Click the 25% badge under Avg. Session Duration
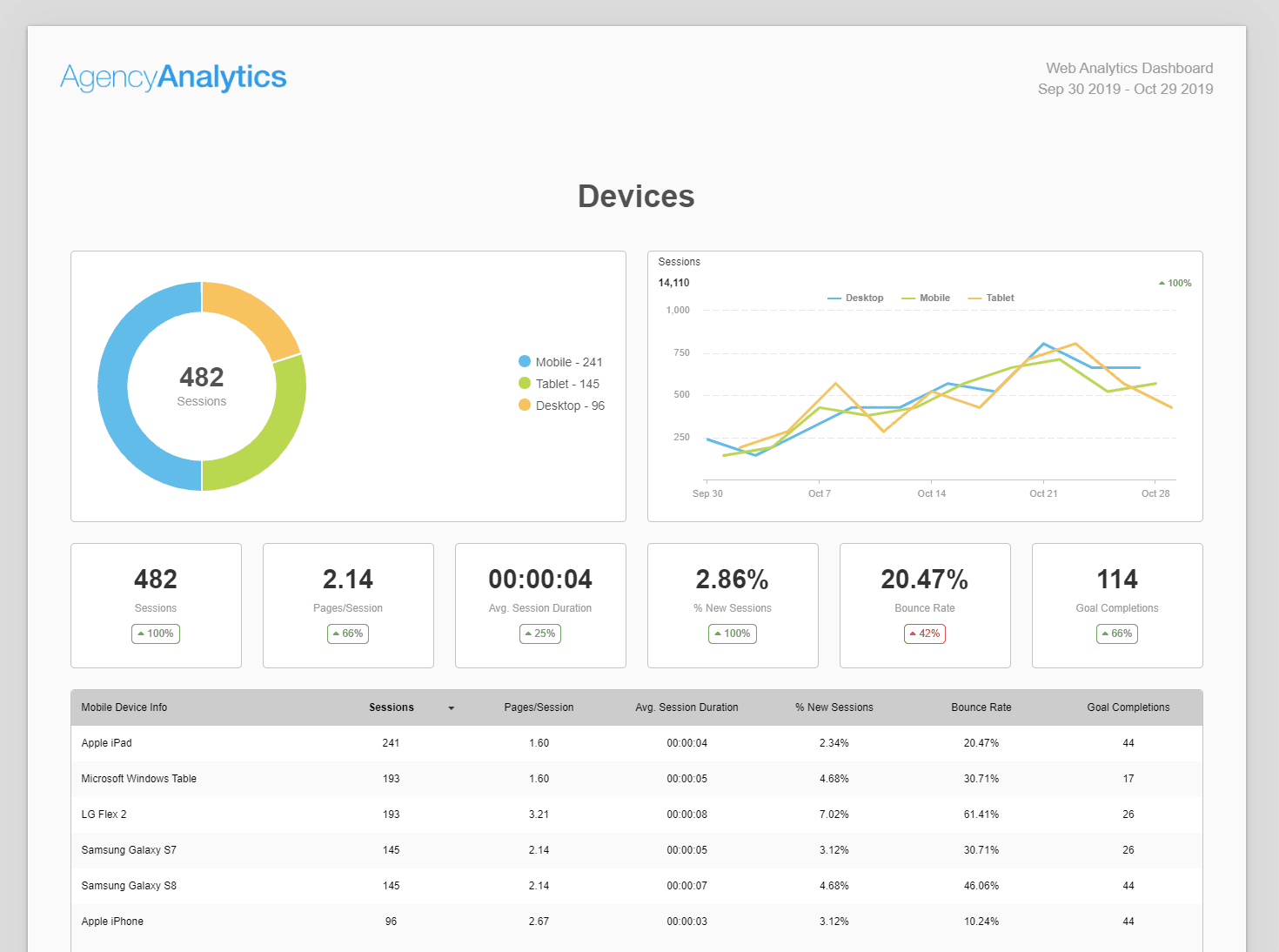1279x952 pixels. 539,634
